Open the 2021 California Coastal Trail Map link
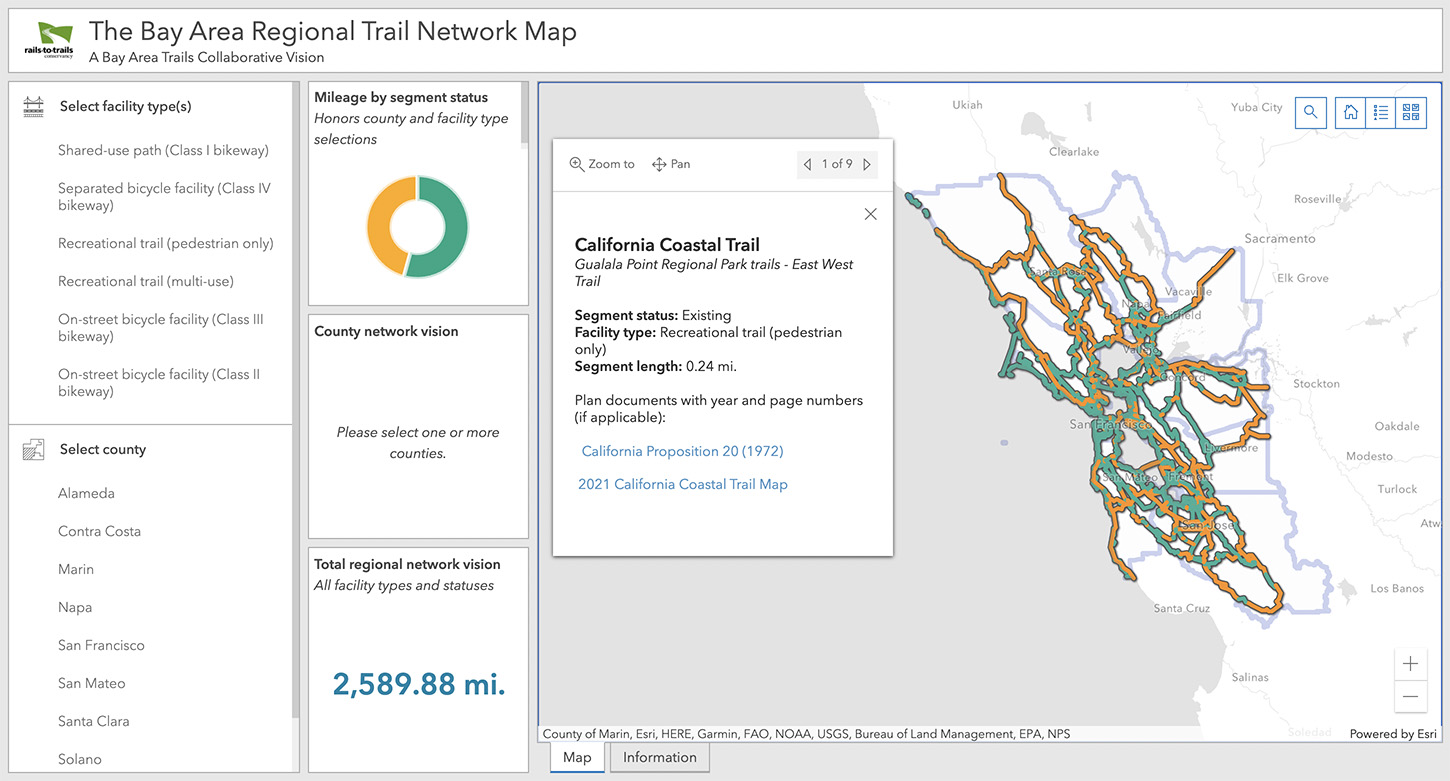 (x=683, y=484)
